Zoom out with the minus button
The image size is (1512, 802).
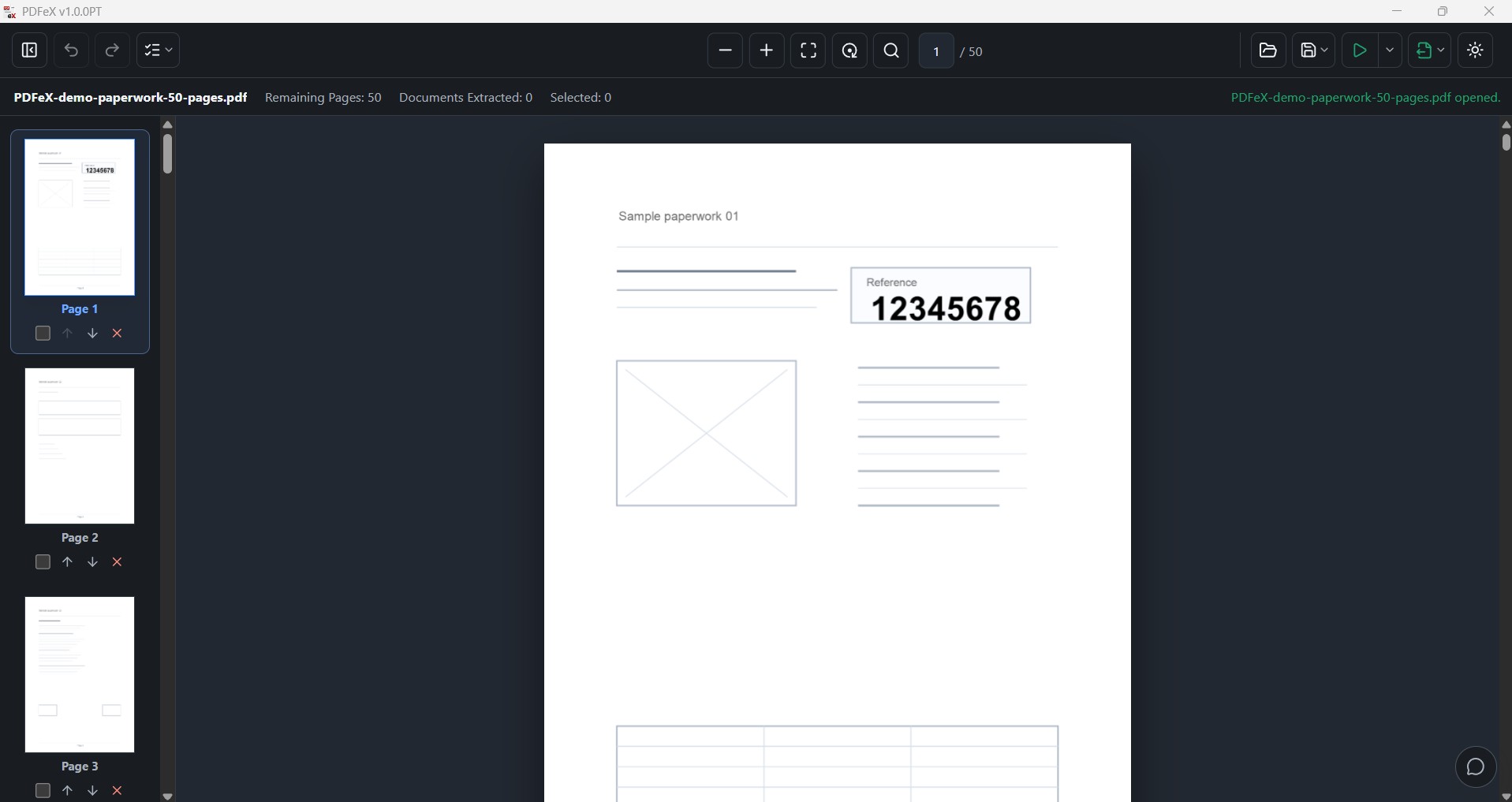725,50
